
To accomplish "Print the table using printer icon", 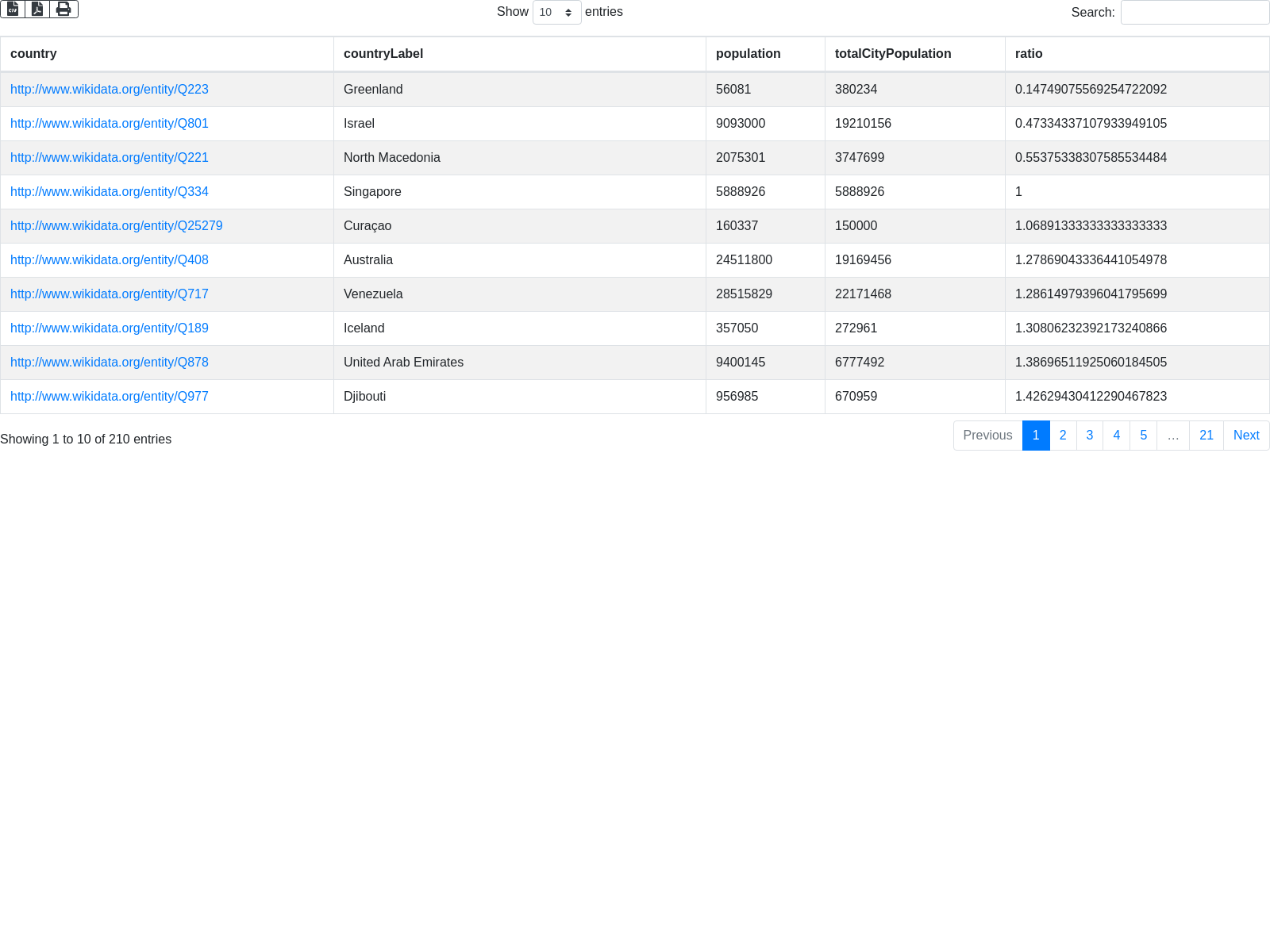I will pos(63,9).
